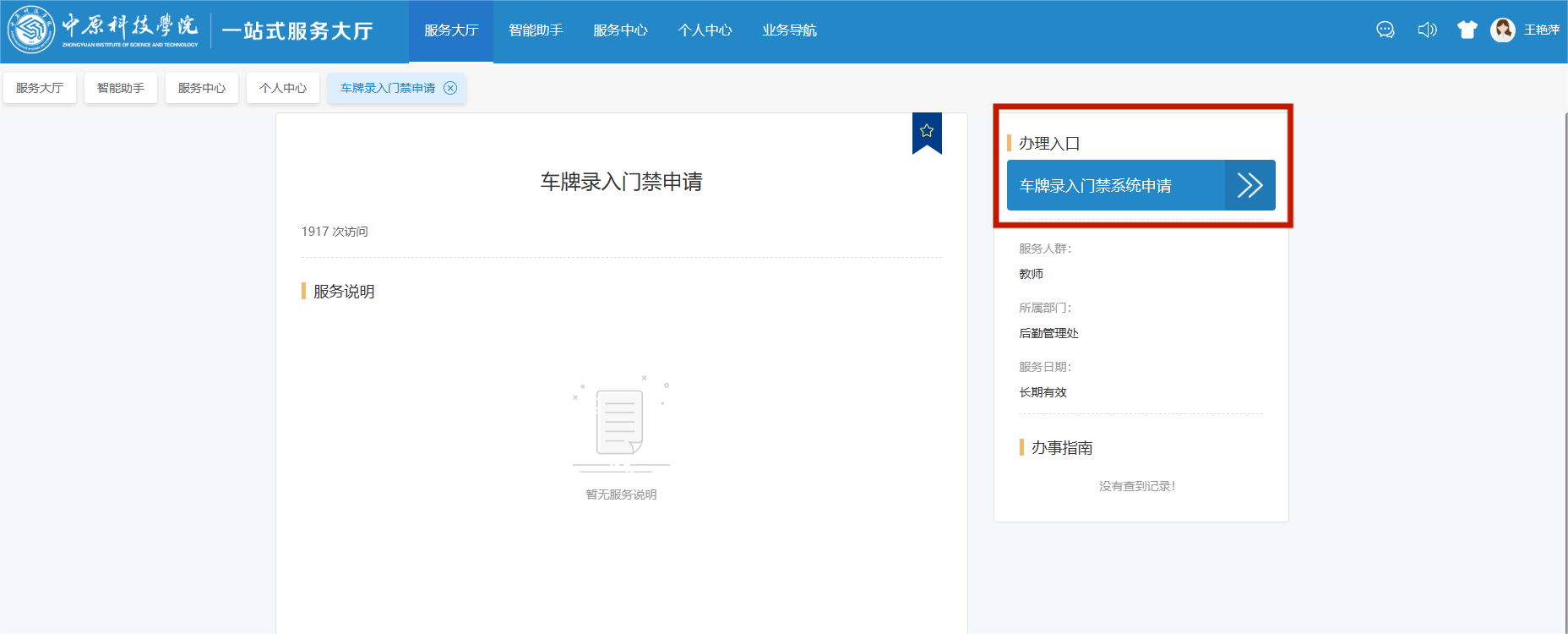
Task: Switch to the 服务中心 page tab
Action: point(202,88)
